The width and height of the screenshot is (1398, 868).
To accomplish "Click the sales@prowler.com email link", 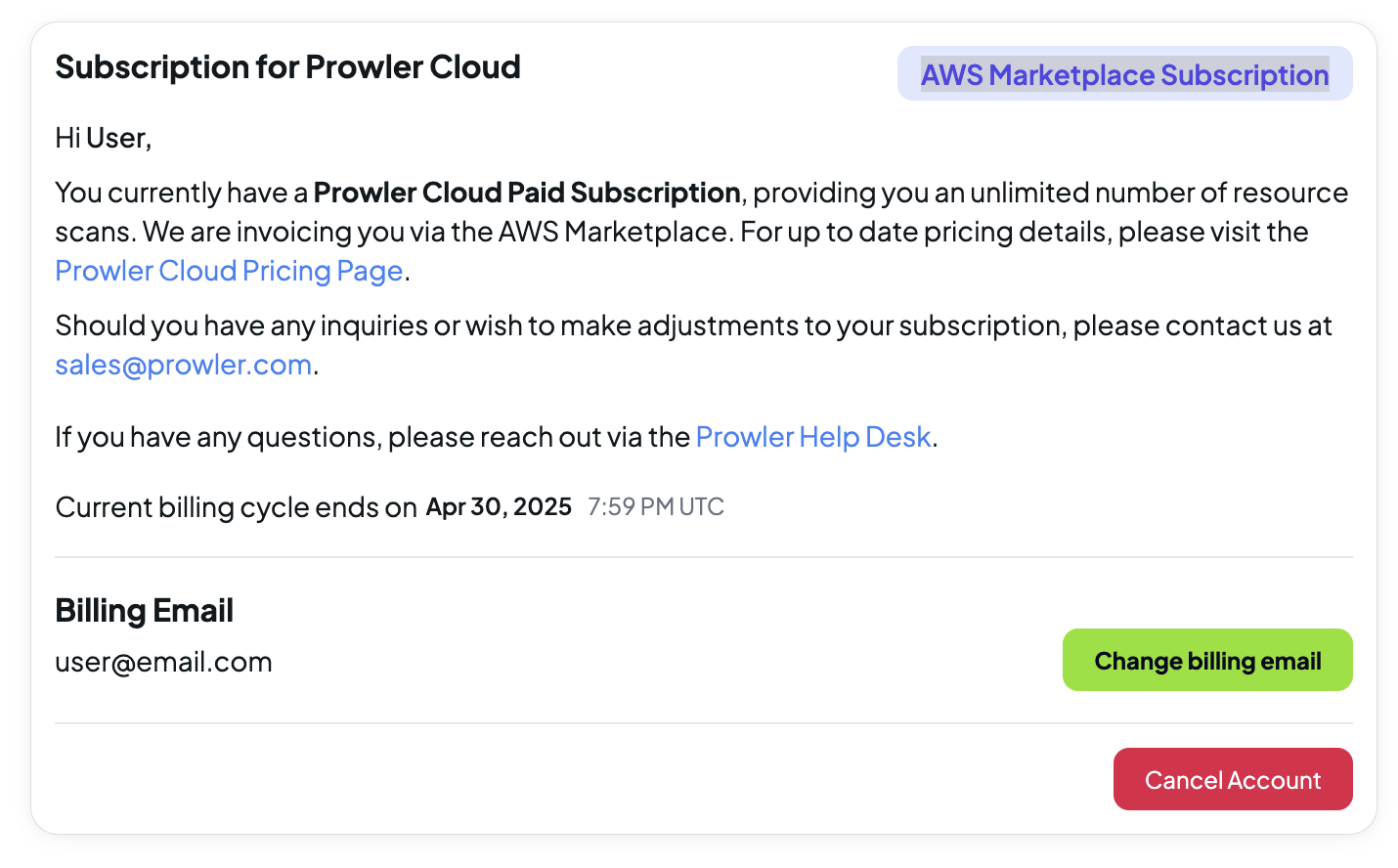I will [x=184, y=365].
